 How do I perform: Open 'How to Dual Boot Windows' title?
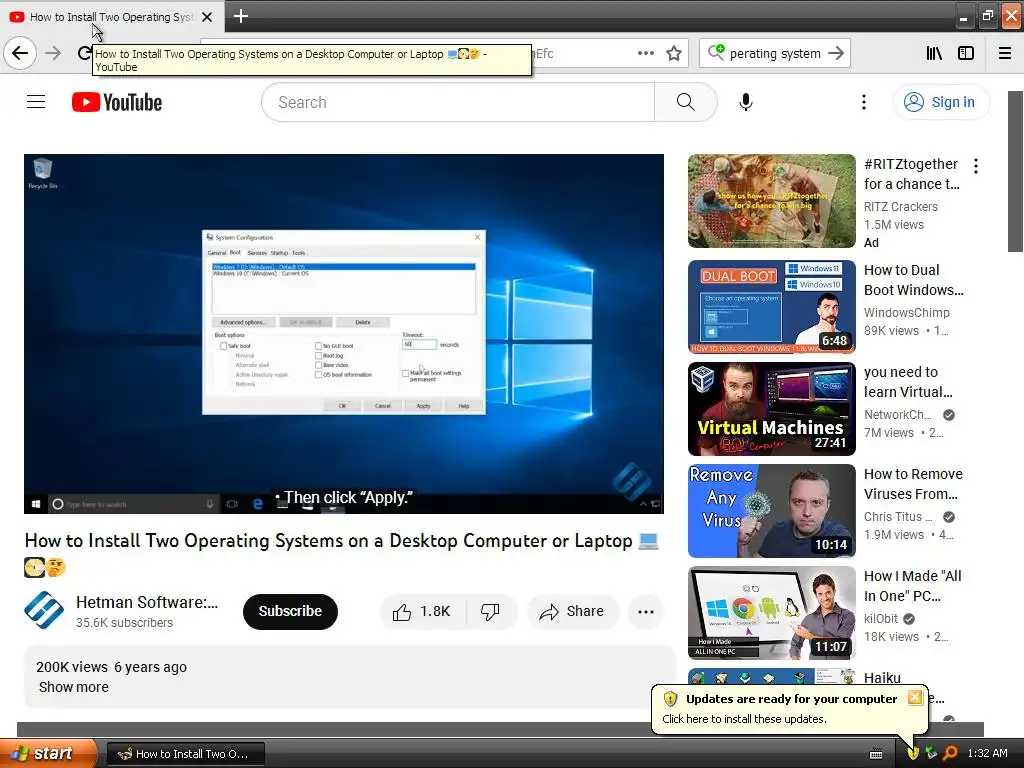tap(914, 280)
